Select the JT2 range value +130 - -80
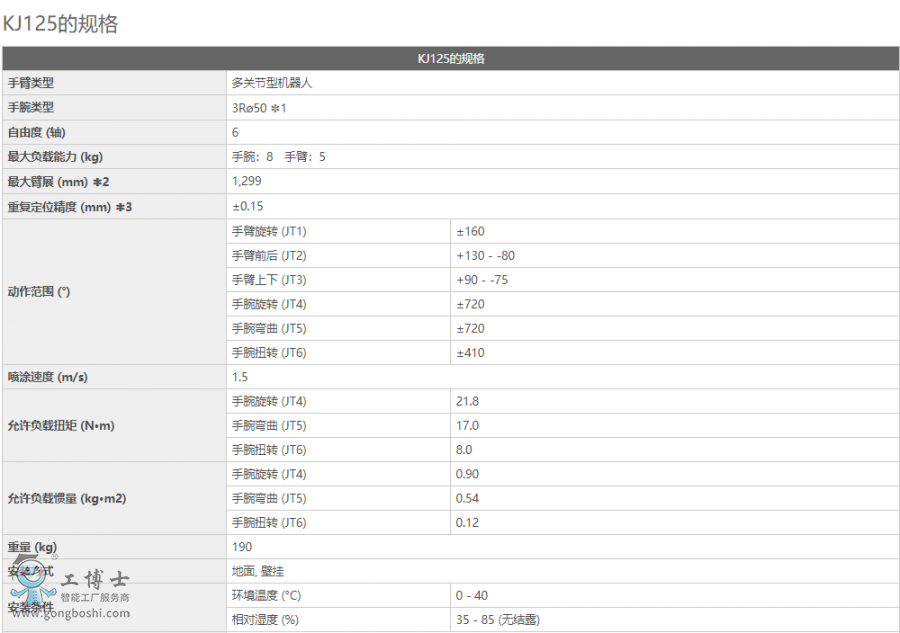Viewport: 900px width, 633px height. click(x=486, y=255)
